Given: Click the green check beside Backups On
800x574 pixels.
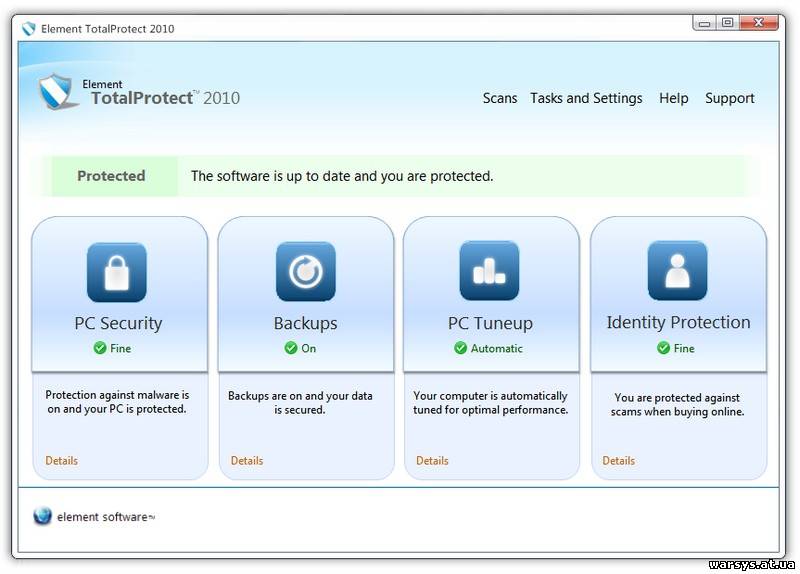Looking at the screenshot, I should tap(291, 348).
